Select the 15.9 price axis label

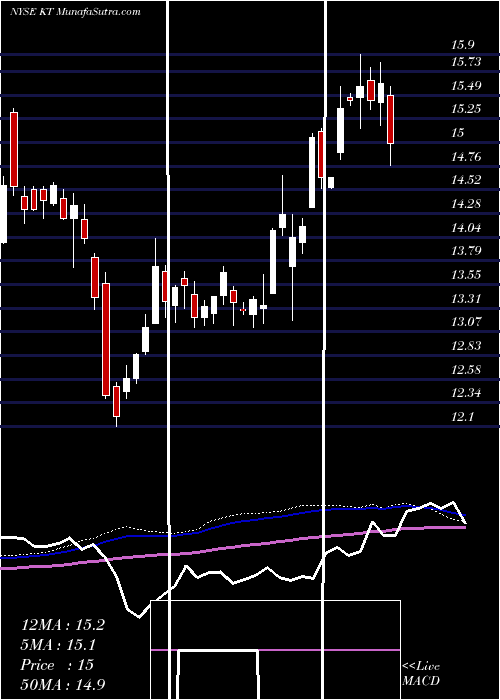pos(462,45)
